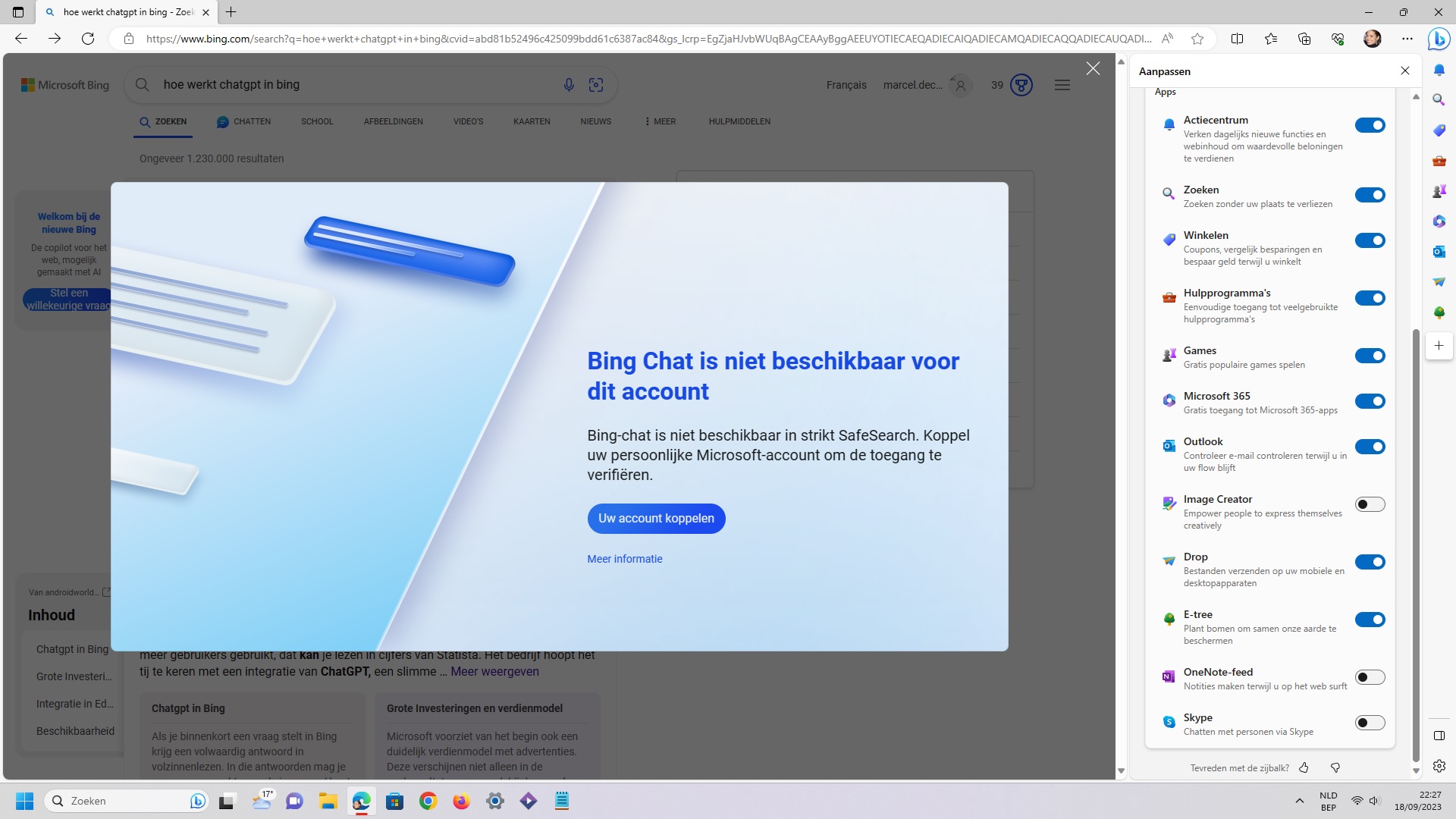This screenshot has width=1456, height=819.
Task: Show hidden system tray icons chevron
Action: [1299, 801]
